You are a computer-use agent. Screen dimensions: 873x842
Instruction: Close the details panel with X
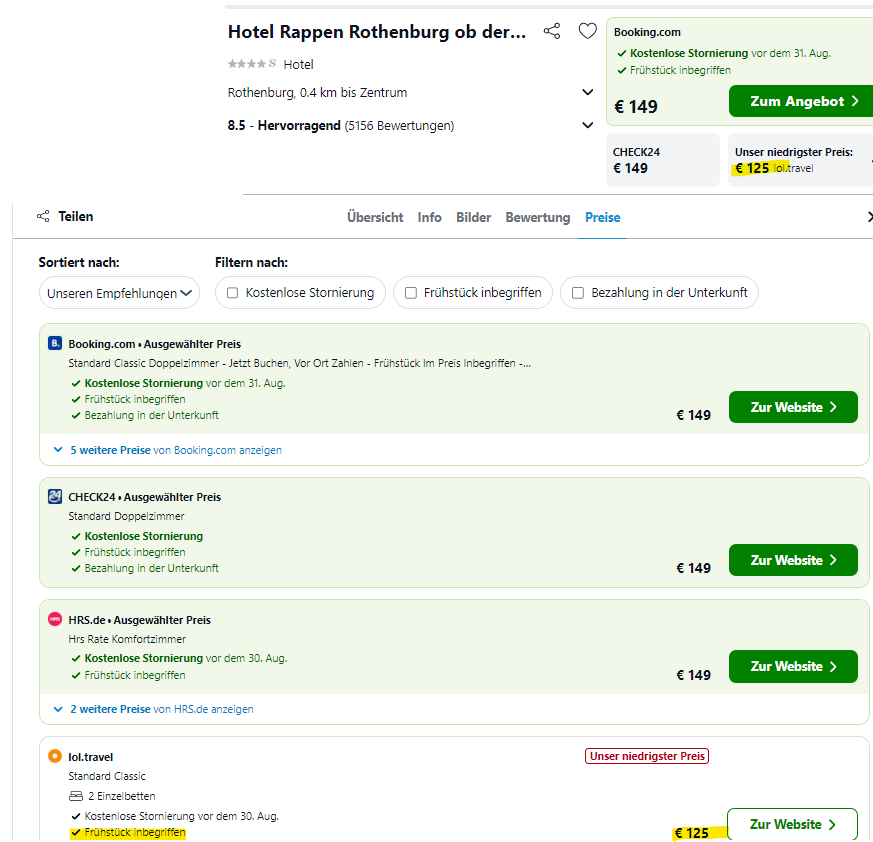[868, 217]
